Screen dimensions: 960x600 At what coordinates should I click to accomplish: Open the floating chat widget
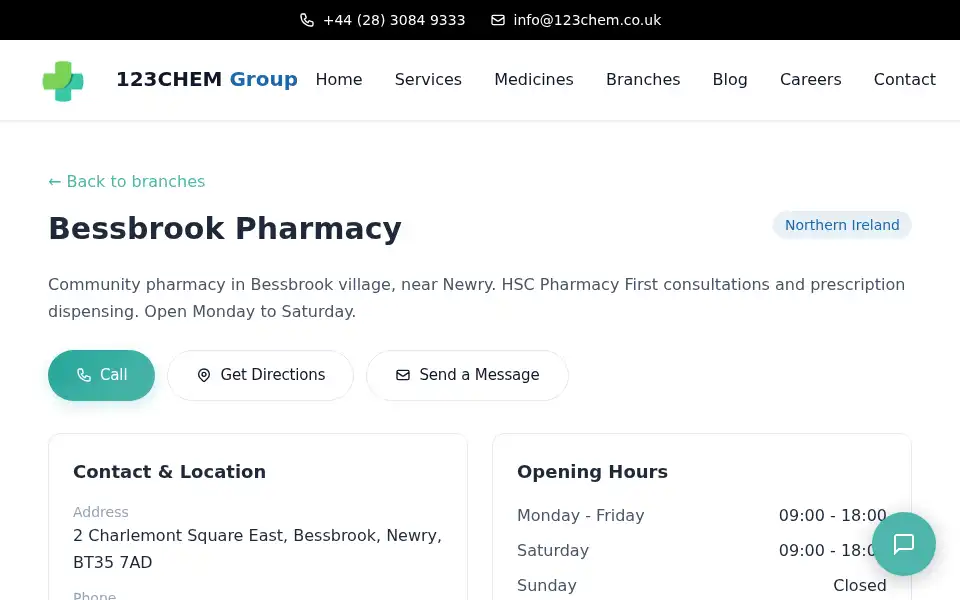coord(904,544)
